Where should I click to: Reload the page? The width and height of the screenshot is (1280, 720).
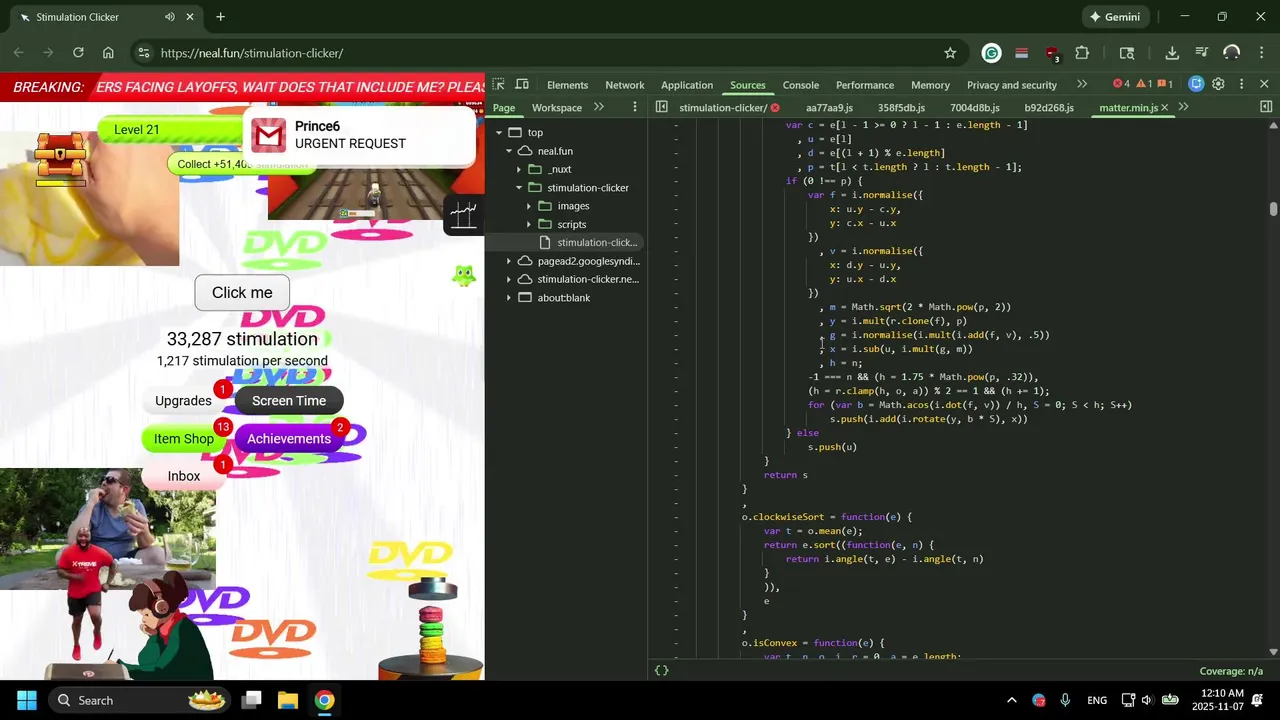(x=78, y=53)
